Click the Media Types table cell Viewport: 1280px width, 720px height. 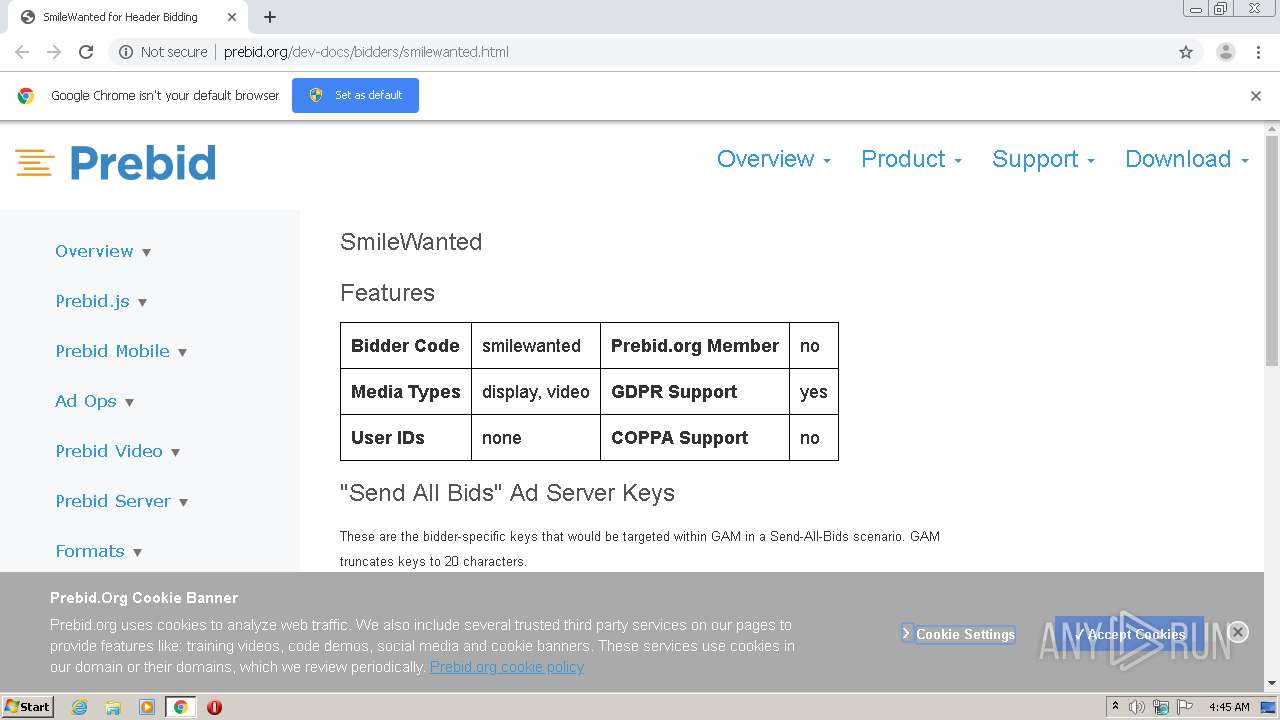(x=405, y=392)
